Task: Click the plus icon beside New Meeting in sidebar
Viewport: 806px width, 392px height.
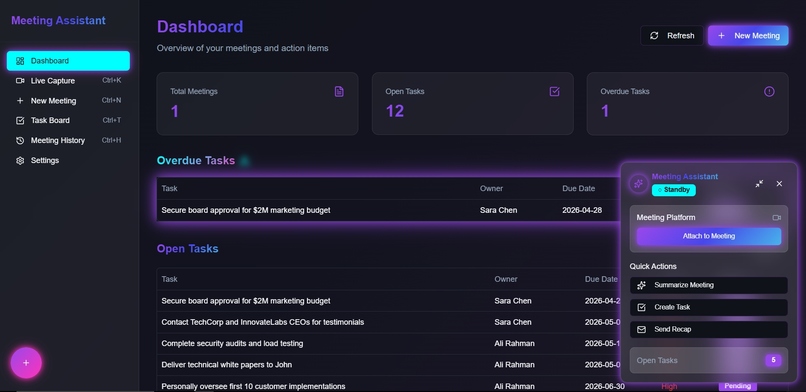Action: click(20, 101)
